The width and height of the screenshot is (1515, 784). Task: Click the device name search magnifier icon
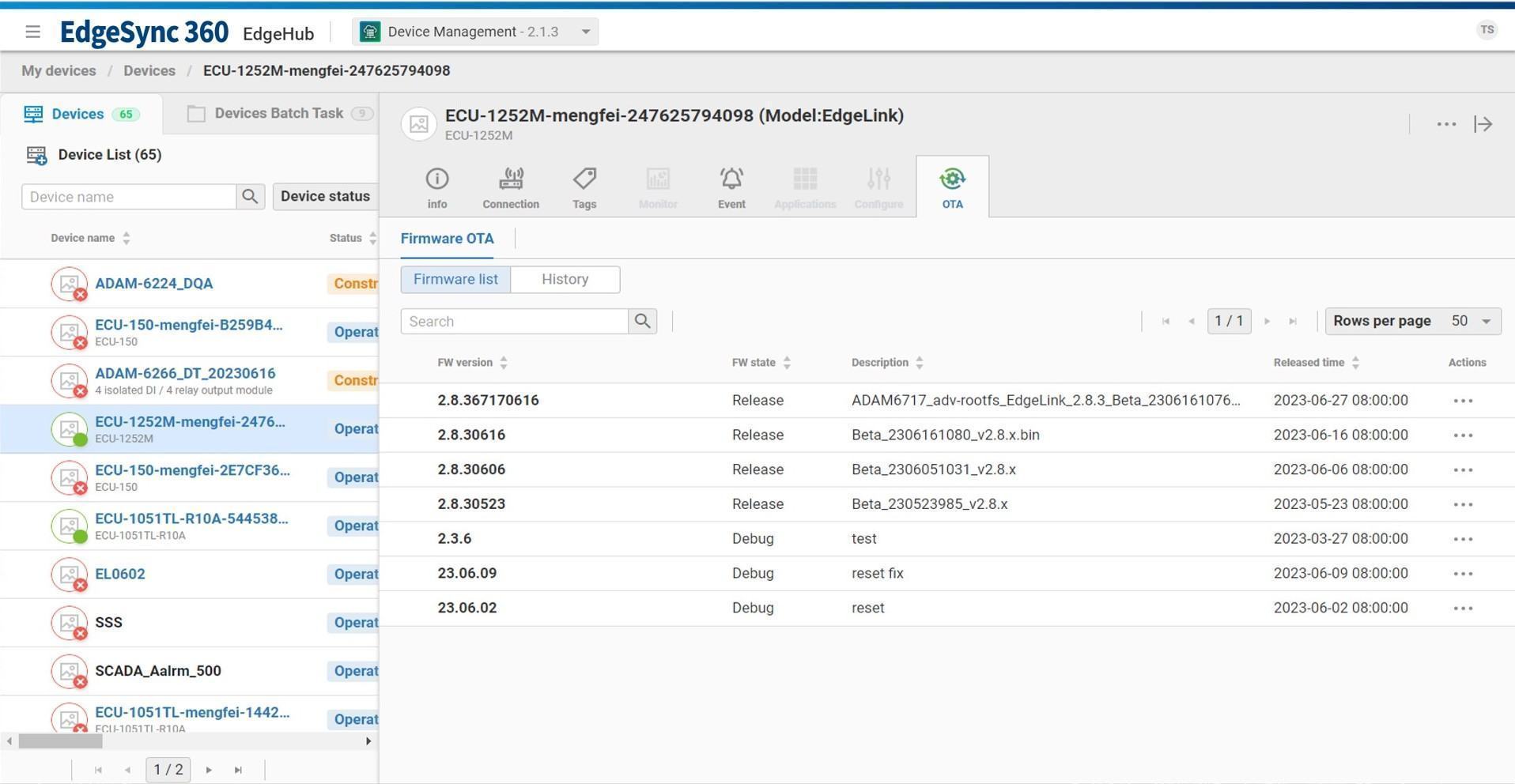(250, 197)
